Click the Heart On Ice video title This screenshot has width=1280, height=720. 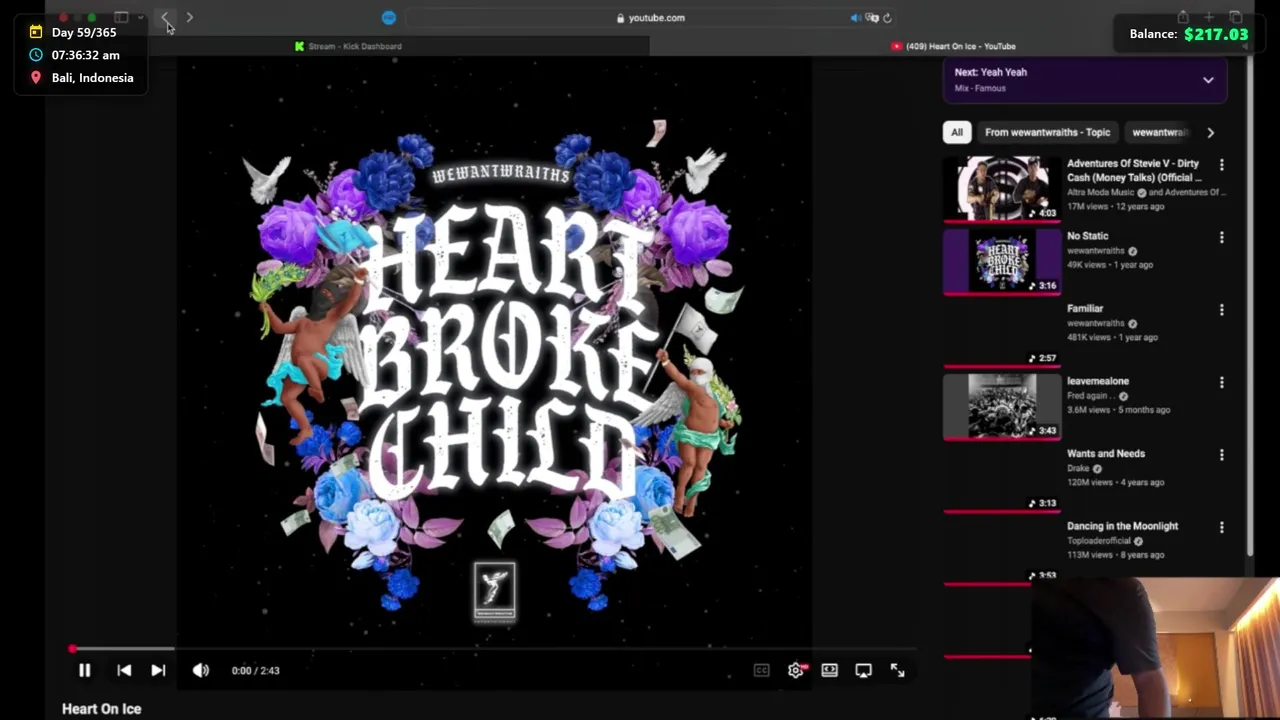coord(102,709)
